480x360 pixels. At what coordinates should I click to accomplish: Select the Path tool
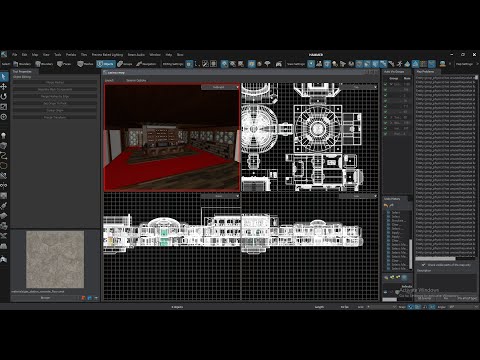(4, 155)
